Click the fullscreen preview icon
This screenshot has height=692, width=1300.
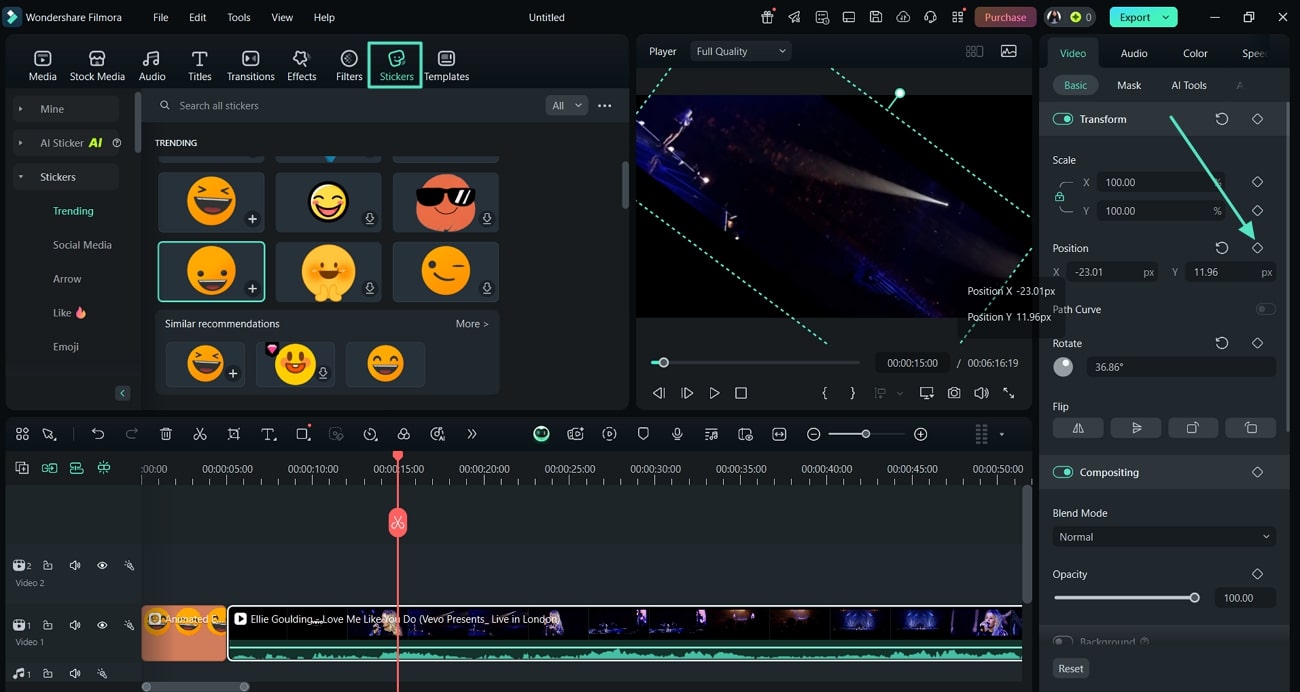1008,393
